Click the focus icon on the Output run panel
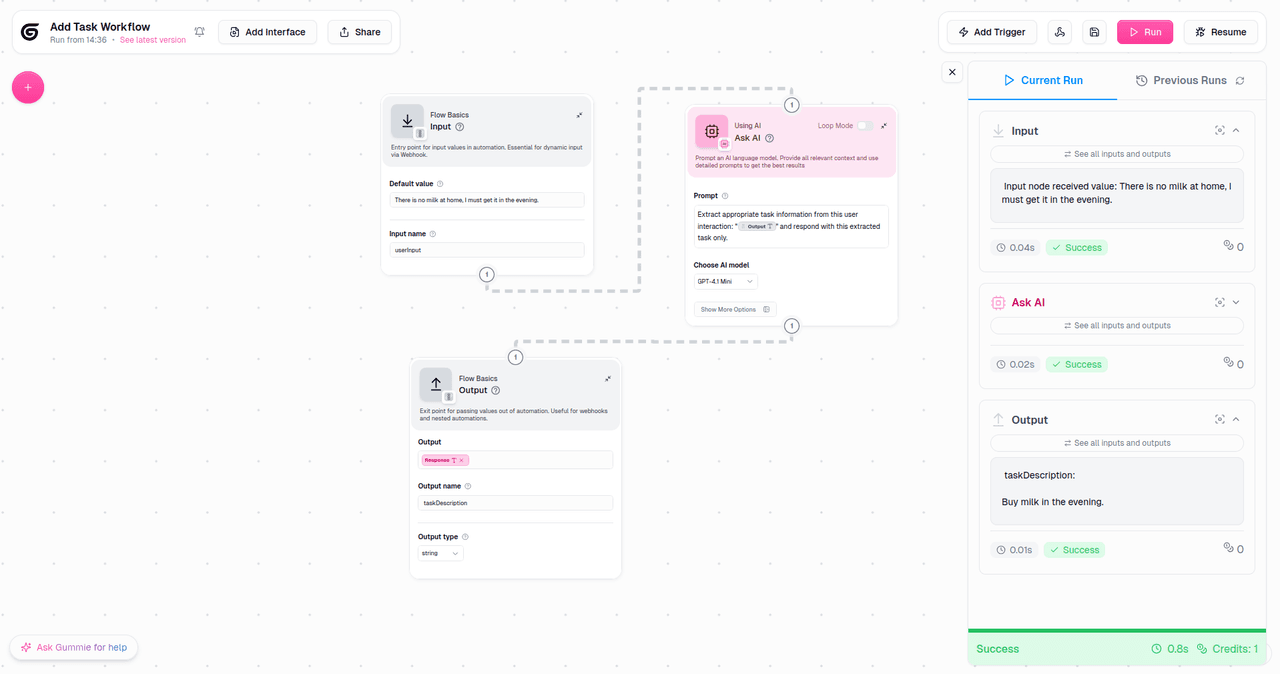The image size is (1280, 674). tap(1219, 419)
